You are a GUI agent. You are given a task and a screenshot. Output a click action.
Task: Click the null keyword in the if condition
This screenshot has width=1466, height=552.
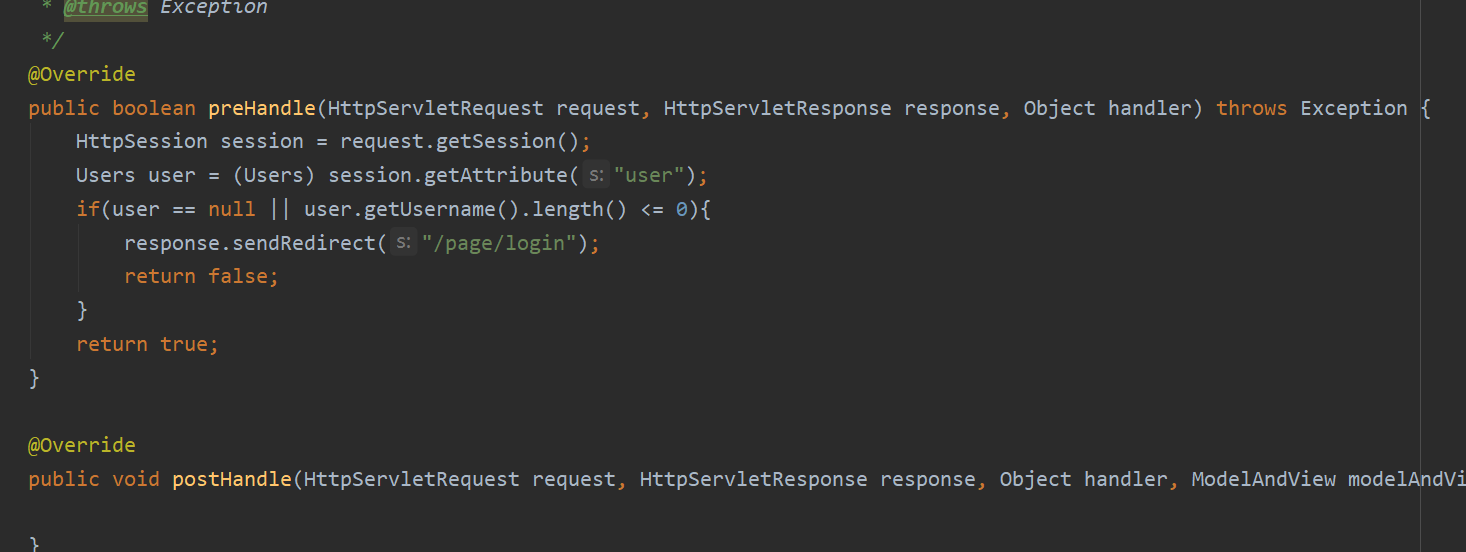[x=232, y=209]
